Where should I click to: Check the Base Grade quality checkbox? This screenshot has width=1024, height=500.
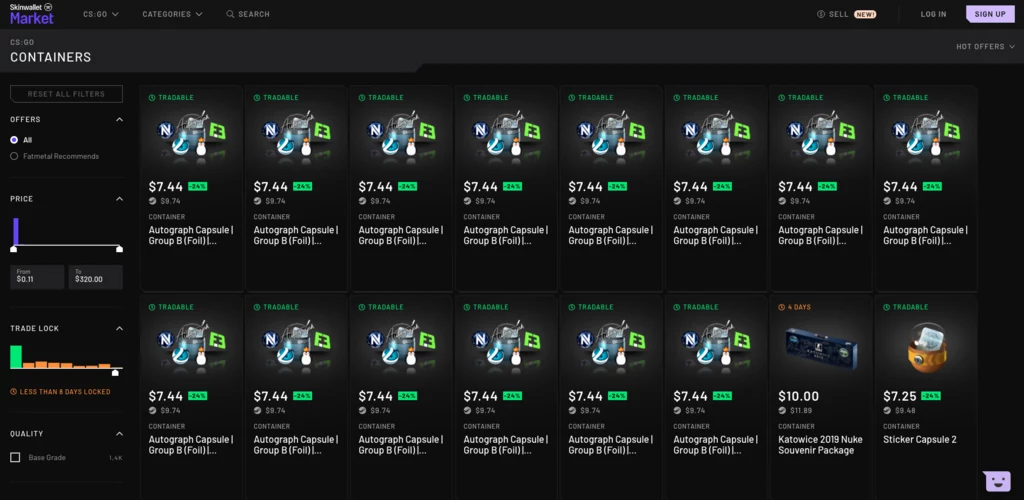15,458
